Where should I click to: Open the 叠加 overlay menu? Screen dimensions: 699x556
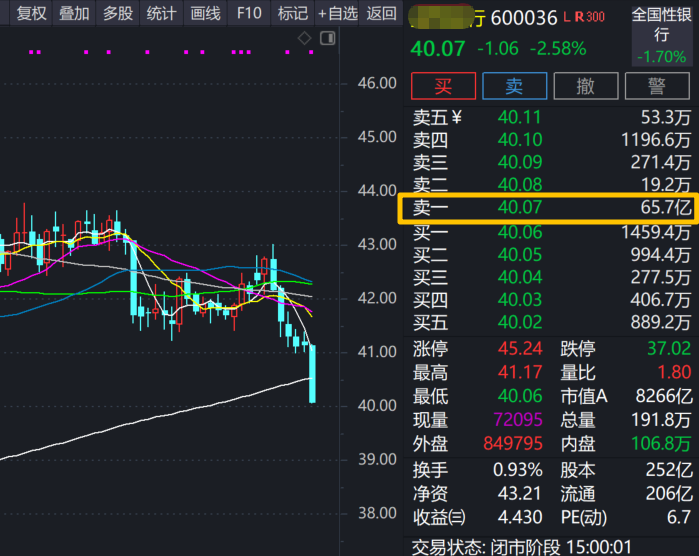pyautogui.click(x=74, y=13)
